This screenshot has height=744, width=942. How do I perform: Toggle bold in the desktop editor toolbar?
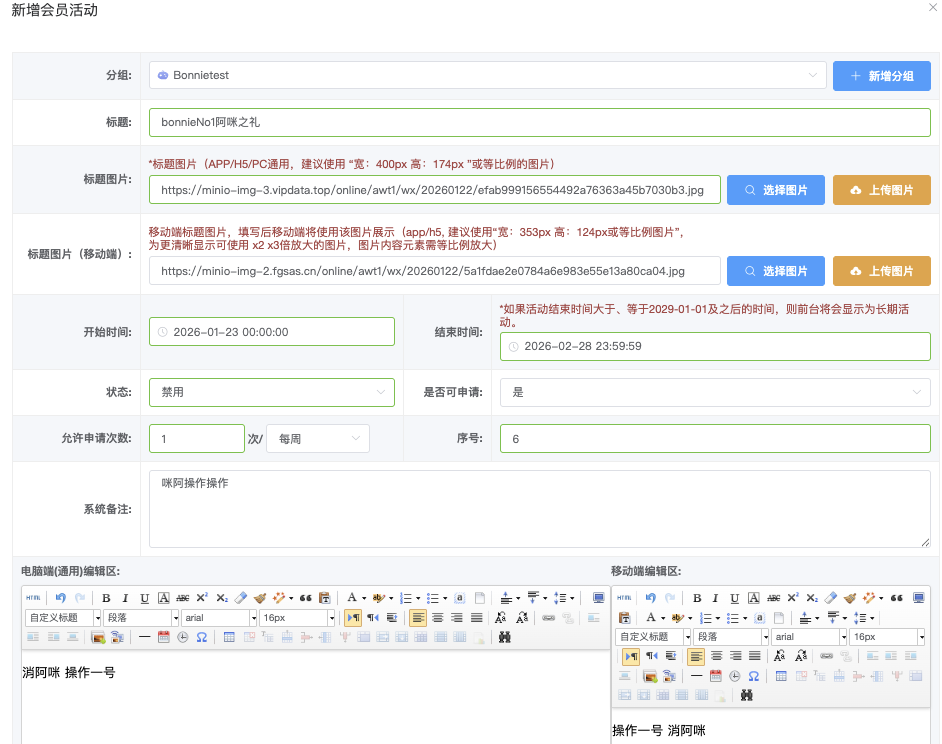(106, 598)
